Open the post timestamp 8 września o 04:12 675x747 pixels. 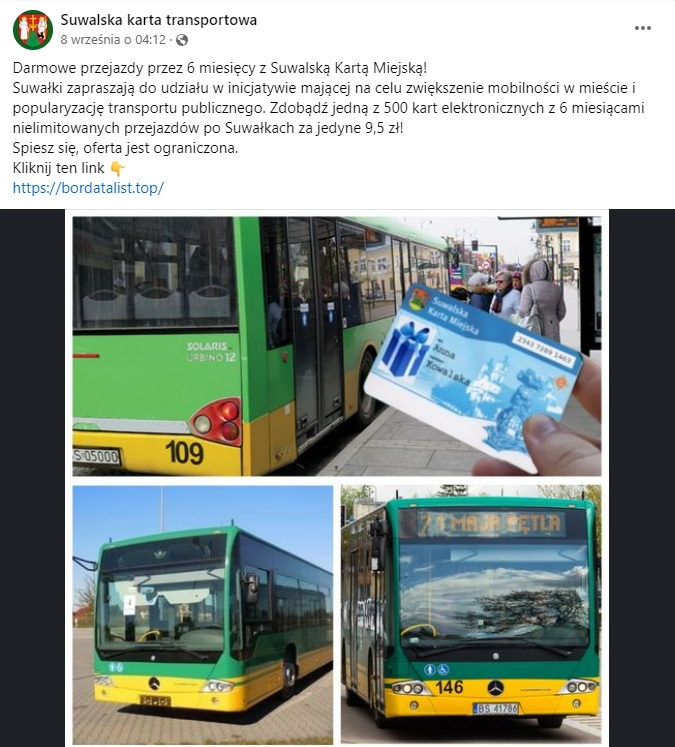click(x=113, y=40)
